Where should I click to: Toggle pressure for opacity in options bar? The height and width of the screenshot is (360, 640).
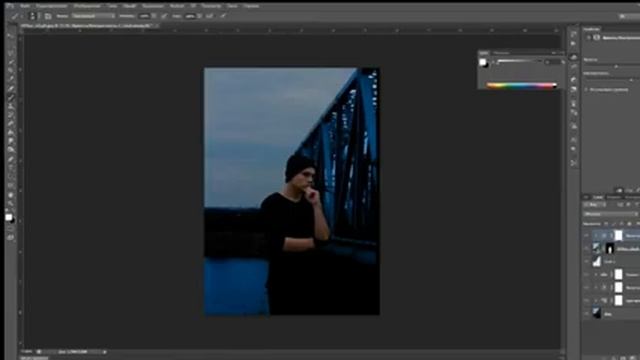(x=164, y=16)
